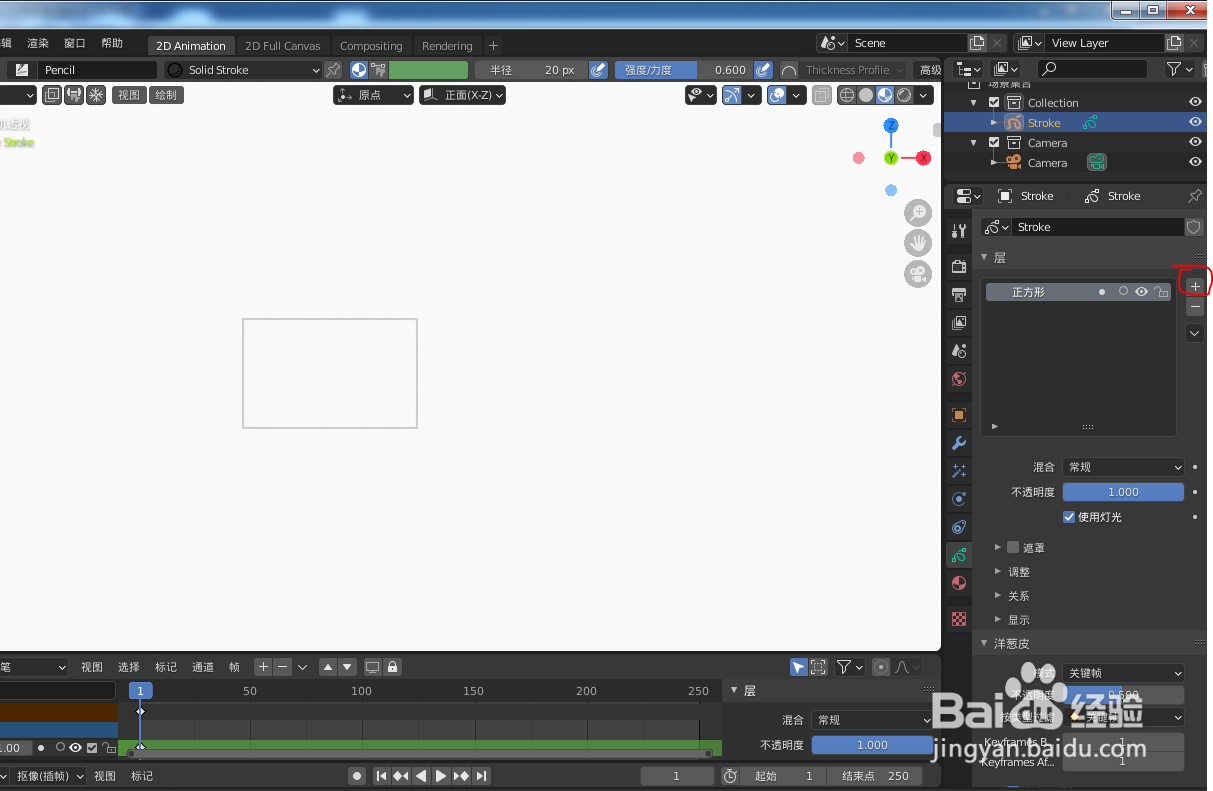This screenshot has width=1213, height=791.
Task: Open the 渲染 menu
Action: (x=38, y=43)
